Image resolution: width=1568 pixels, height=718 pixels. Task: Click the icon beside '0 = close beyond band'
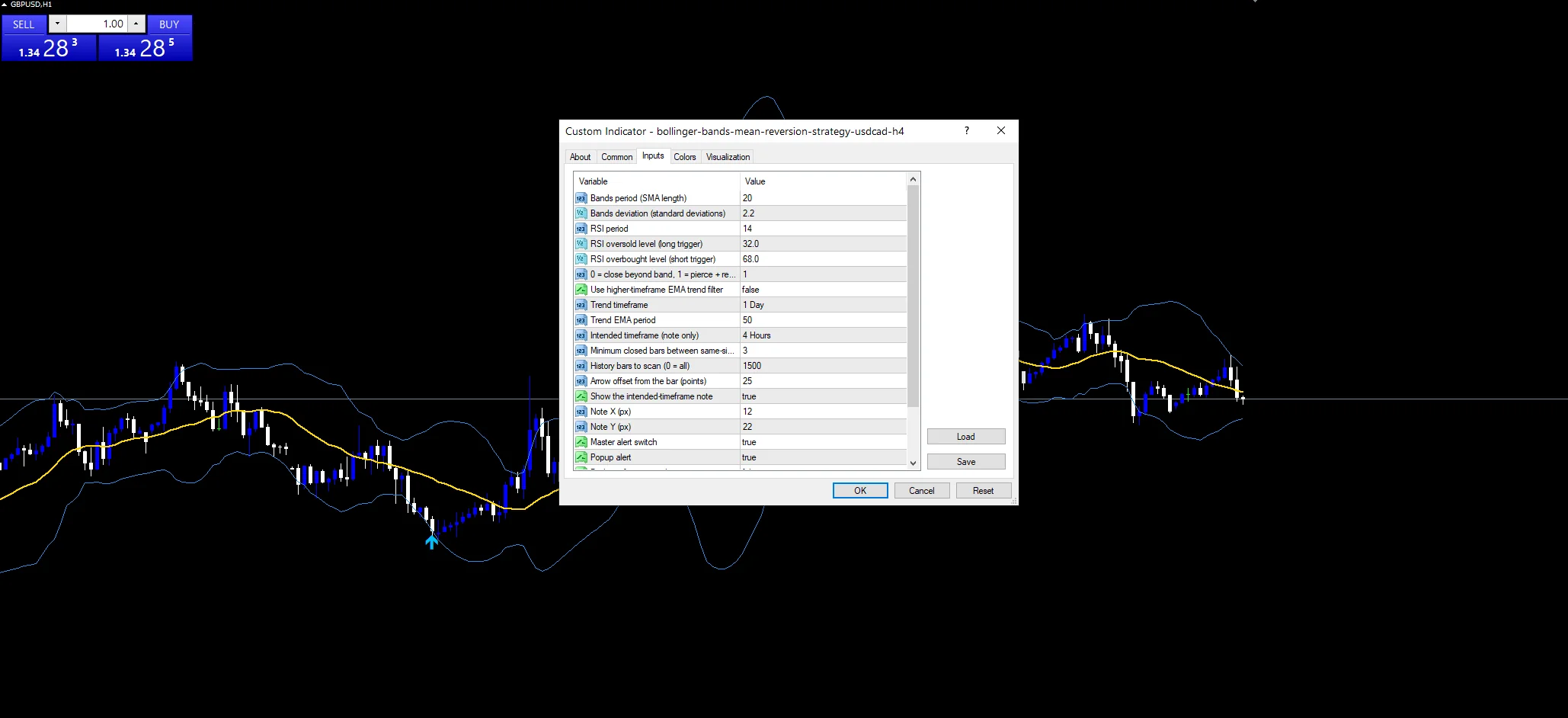click(581, 274)
